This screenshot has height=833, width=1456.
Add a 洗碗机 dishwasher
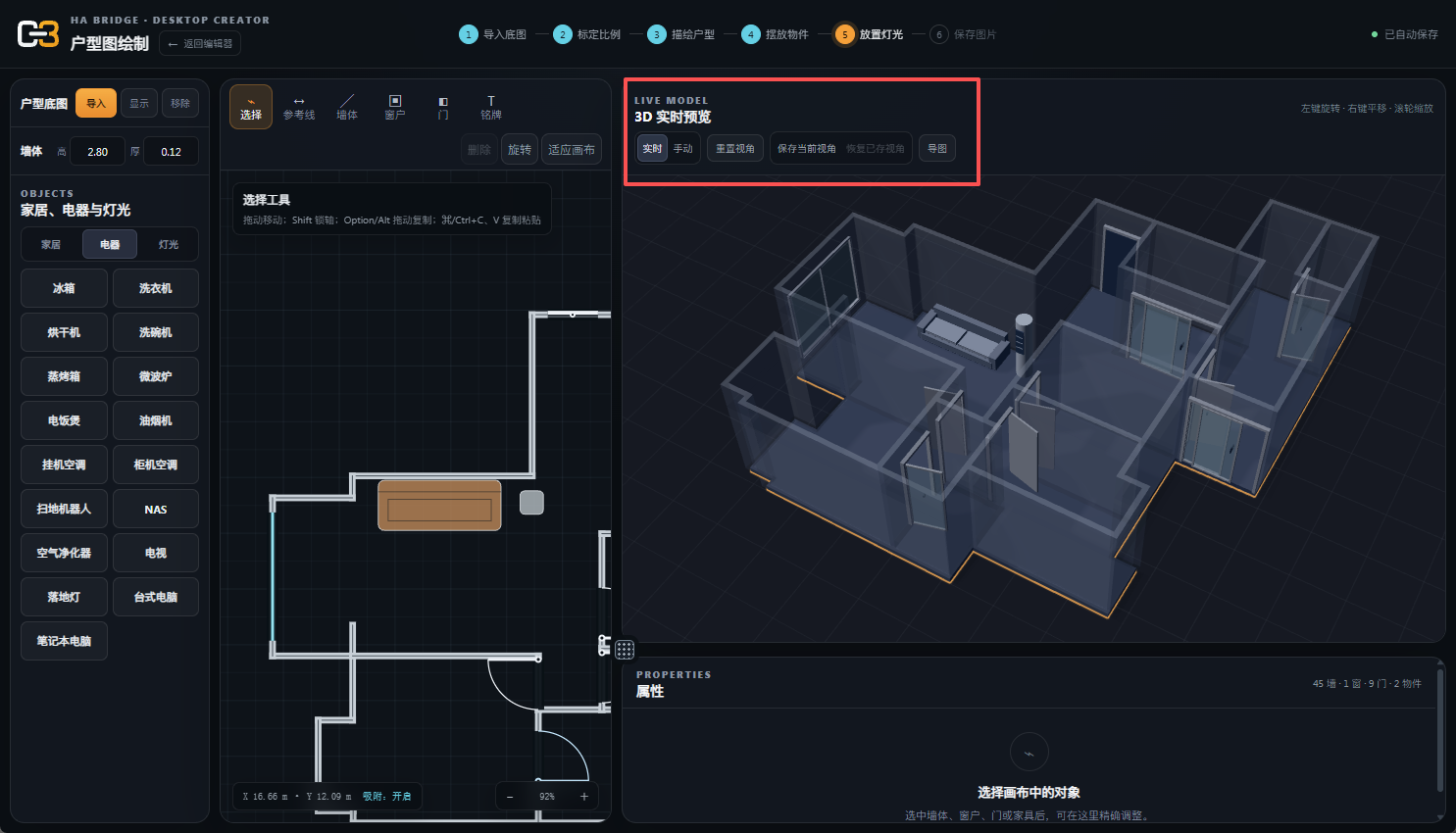[x=156, y=332]
